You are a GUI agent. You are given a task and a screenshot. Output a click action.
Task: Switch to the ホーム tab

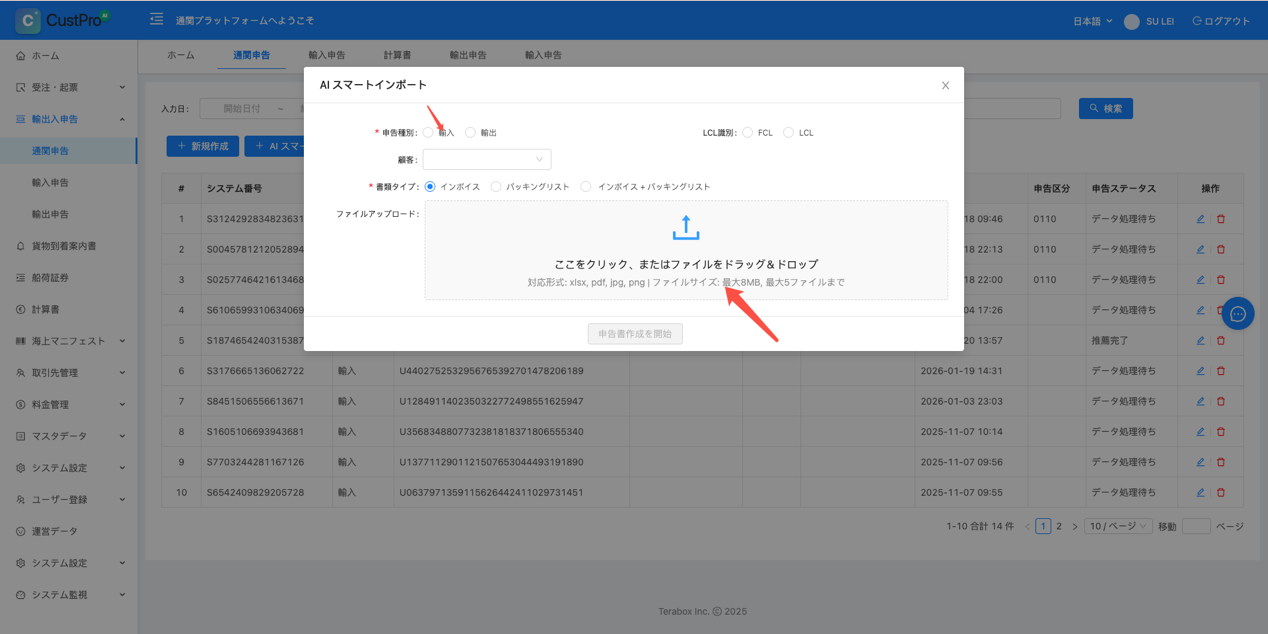coord(181,55)
